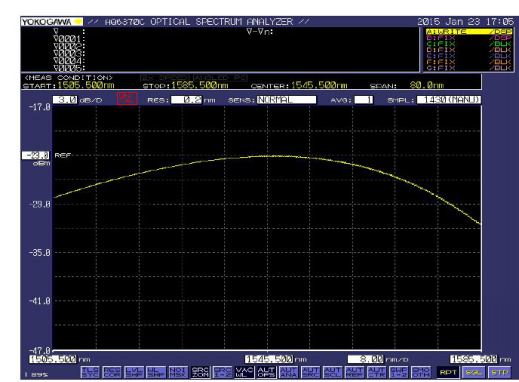Click the YOKOGAWA logo
Image resolution: width=519 pixels, height=382 pixels.
[x=52, y=22]
